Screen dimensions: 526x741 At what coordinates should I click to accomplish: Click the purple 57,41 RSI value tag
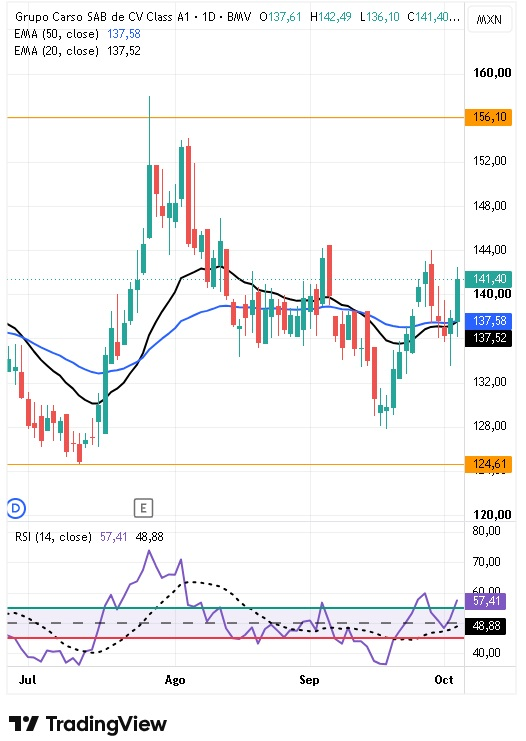pos(486,601)
